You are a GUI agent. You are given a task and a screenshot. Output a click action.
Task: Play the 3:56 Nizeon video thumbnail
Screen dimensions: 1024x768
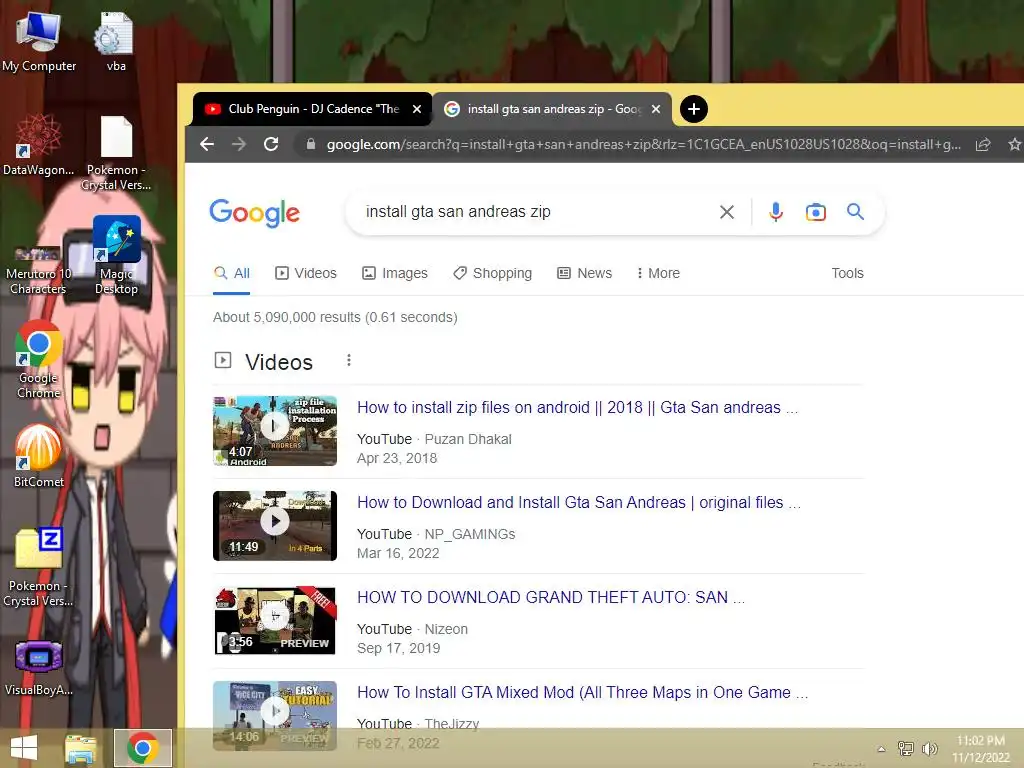[275, 620]
